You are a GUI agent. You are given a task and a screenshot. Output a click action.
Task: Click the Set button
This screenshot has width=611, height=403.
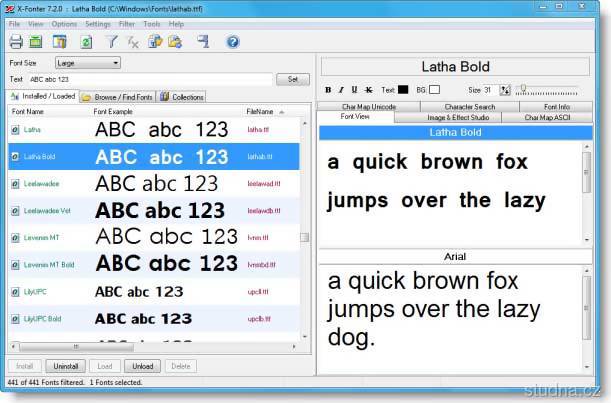coord(293,79)
